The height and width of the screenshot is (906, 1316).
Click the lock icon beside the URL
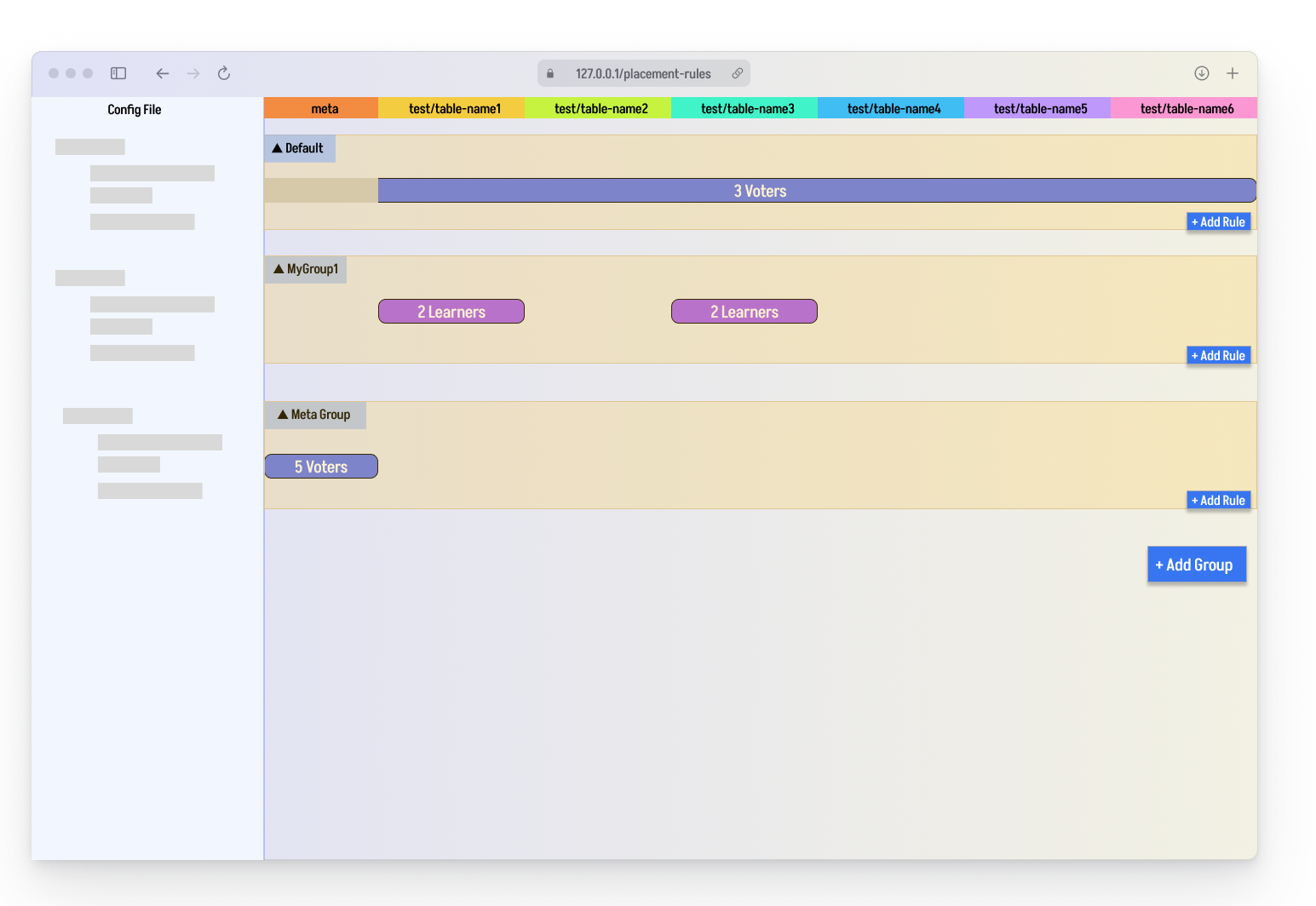[x=550, y=74]
